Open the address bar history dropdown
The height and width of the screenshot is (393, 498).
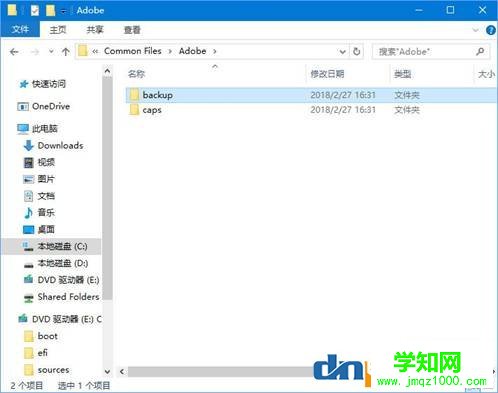(342, 52)
